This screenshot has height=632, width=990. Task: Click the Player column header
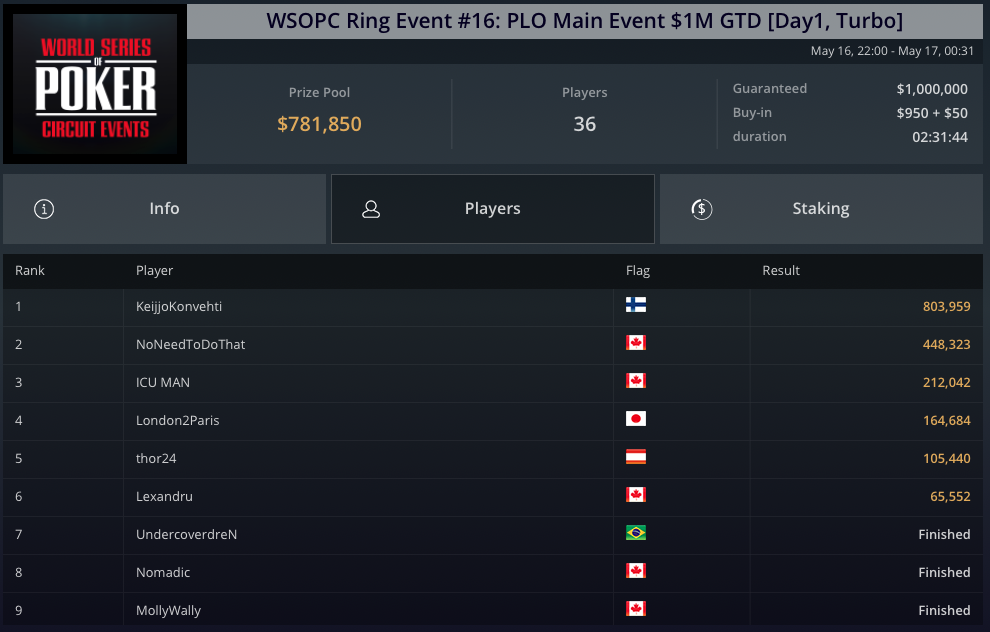pyautogui.click(x=155, y=271)
